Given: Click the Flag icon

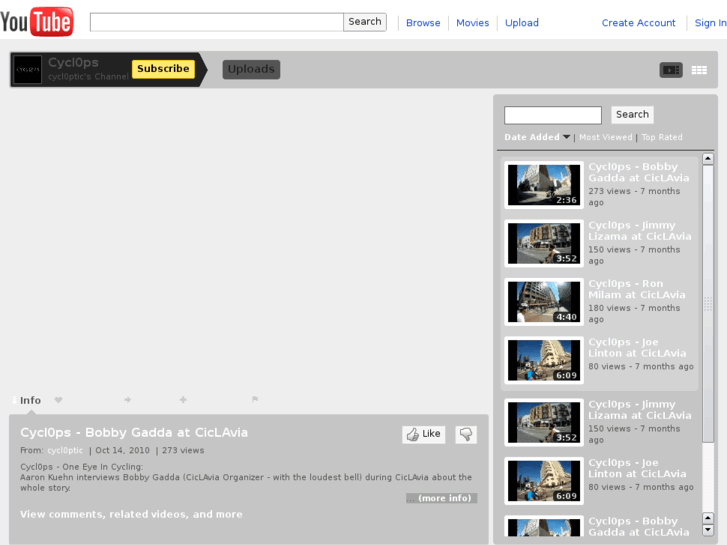Looking at the screenshot, I should [x=255, y=399].
